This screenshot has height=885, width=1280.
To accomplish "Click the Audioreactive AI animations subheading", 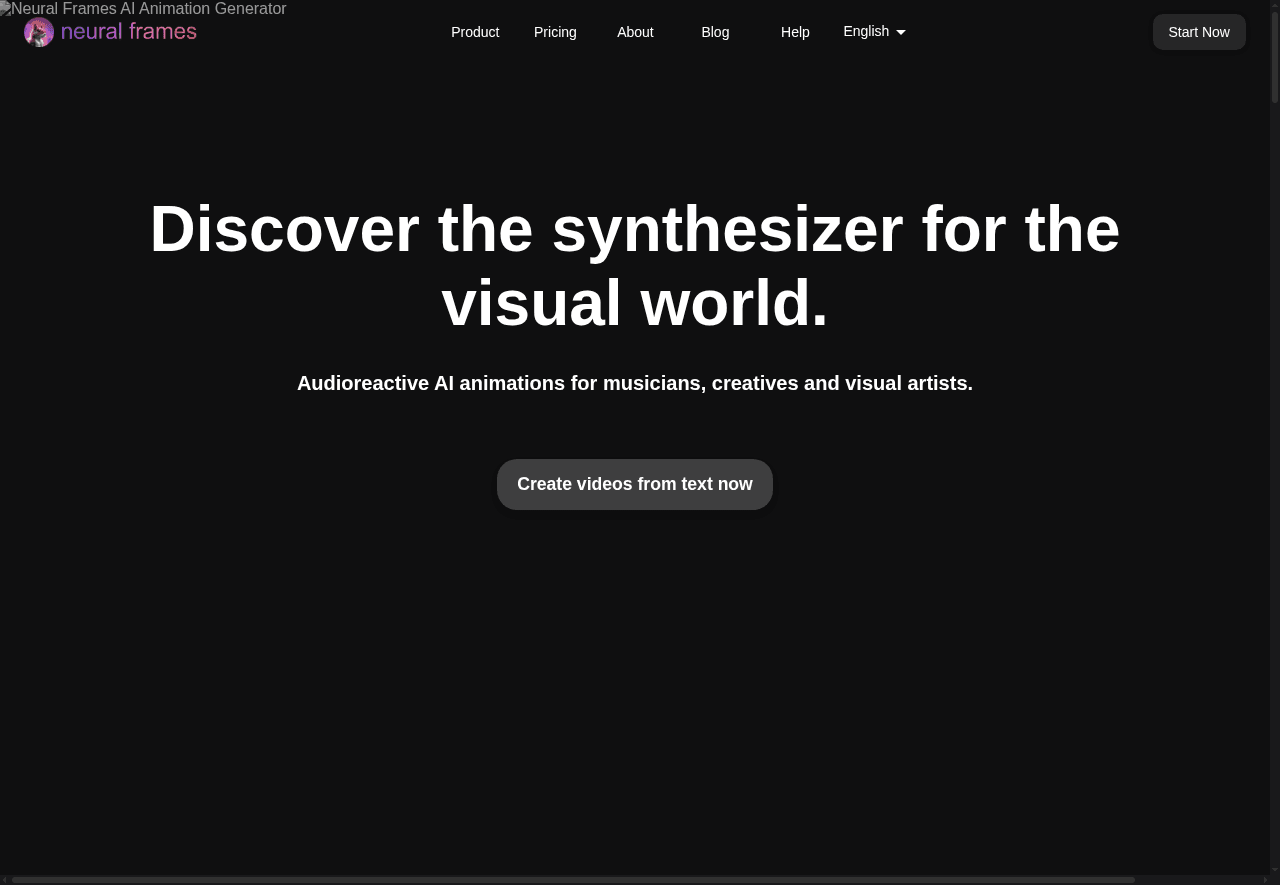I will pyautogui.click(x=635, y=383).
